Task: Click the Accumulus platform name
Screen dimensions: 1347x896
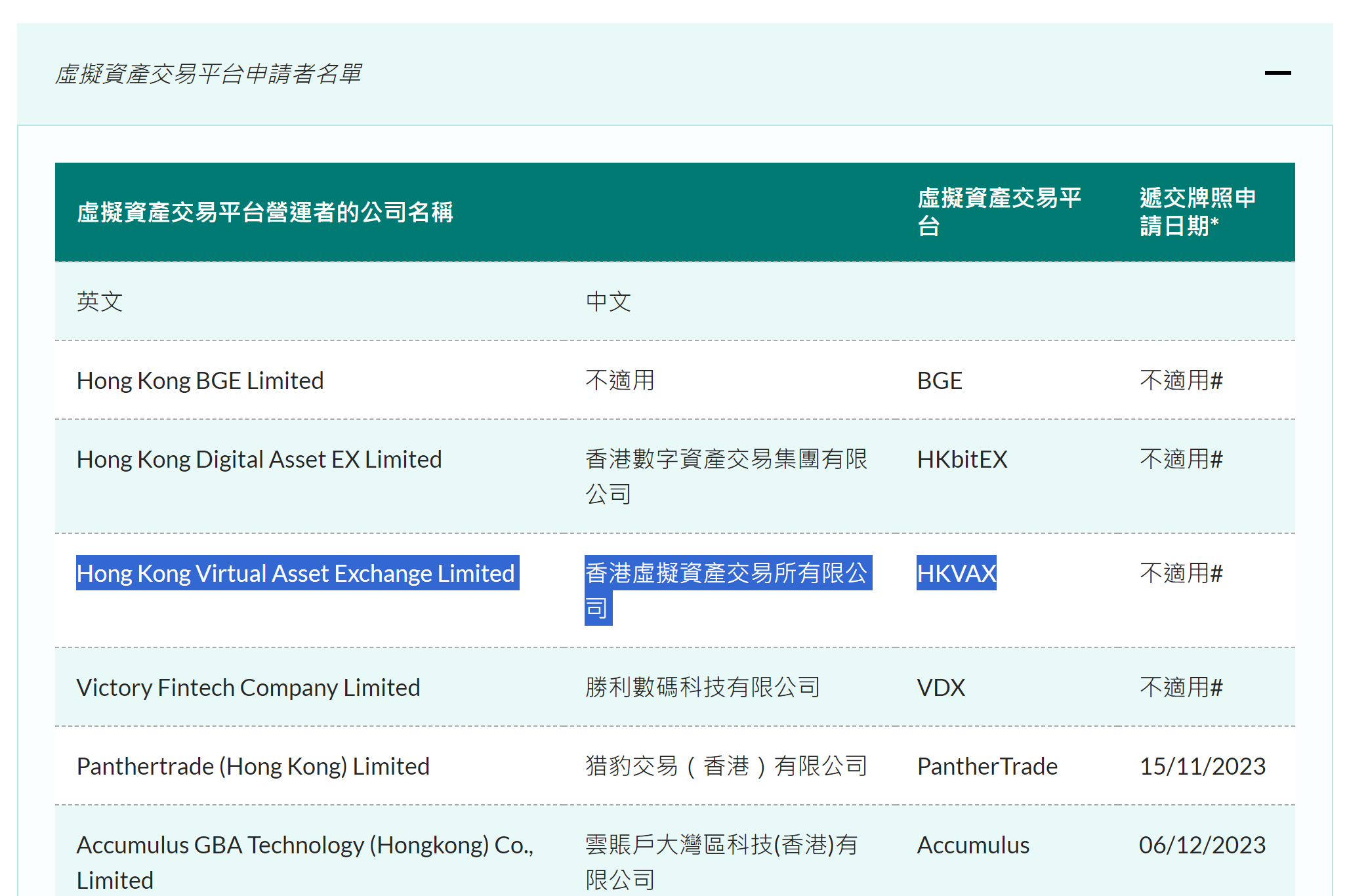Action: [972, 845]
